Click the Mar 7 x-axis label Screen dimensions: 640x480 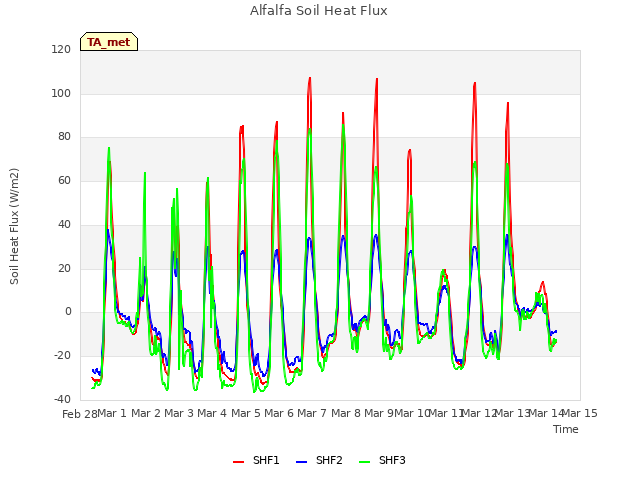pyautogui.click(x=312, y=413)
